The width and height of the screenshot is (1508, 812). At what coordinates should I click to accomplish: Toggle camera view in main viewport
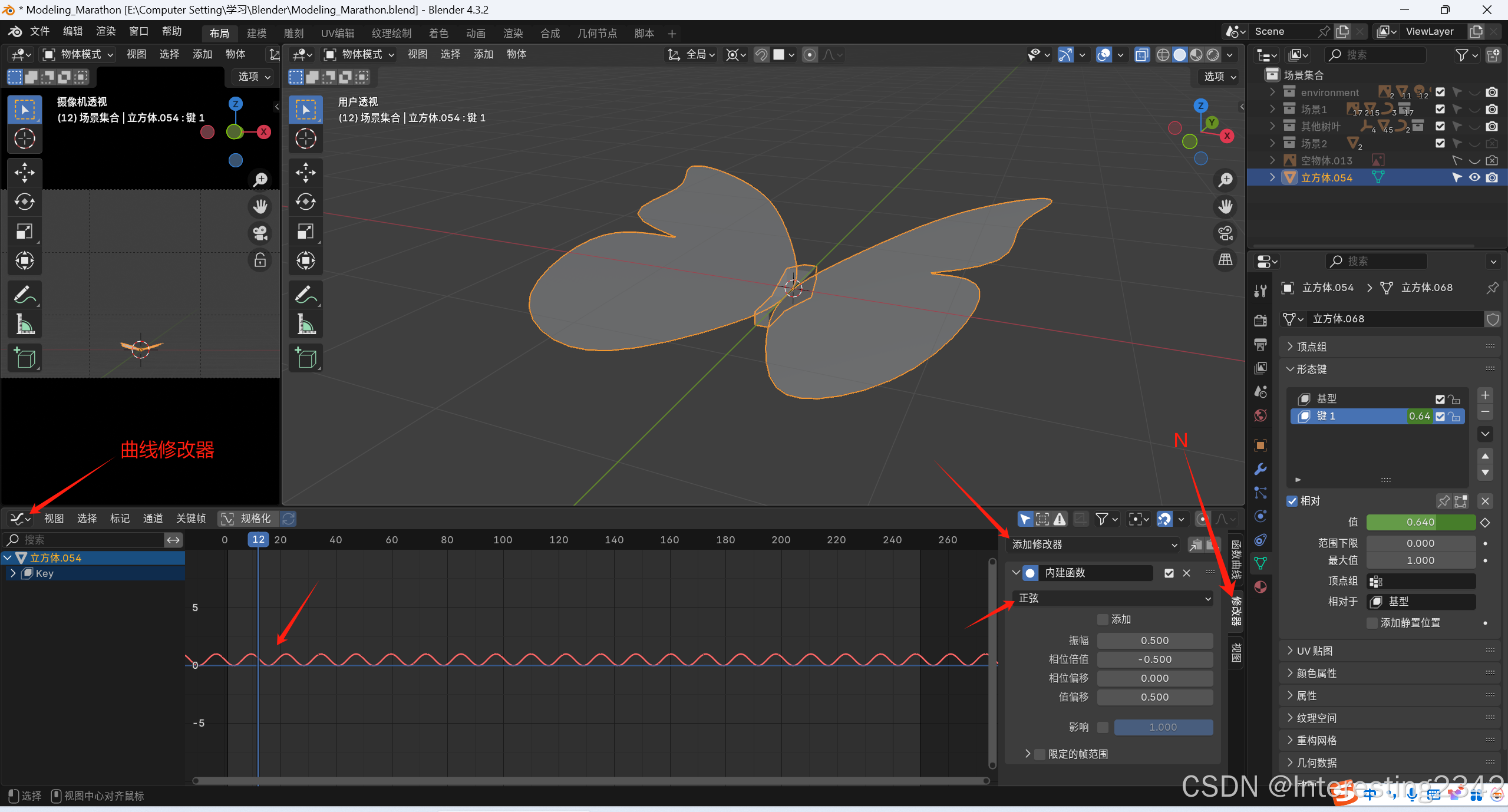1226,233
